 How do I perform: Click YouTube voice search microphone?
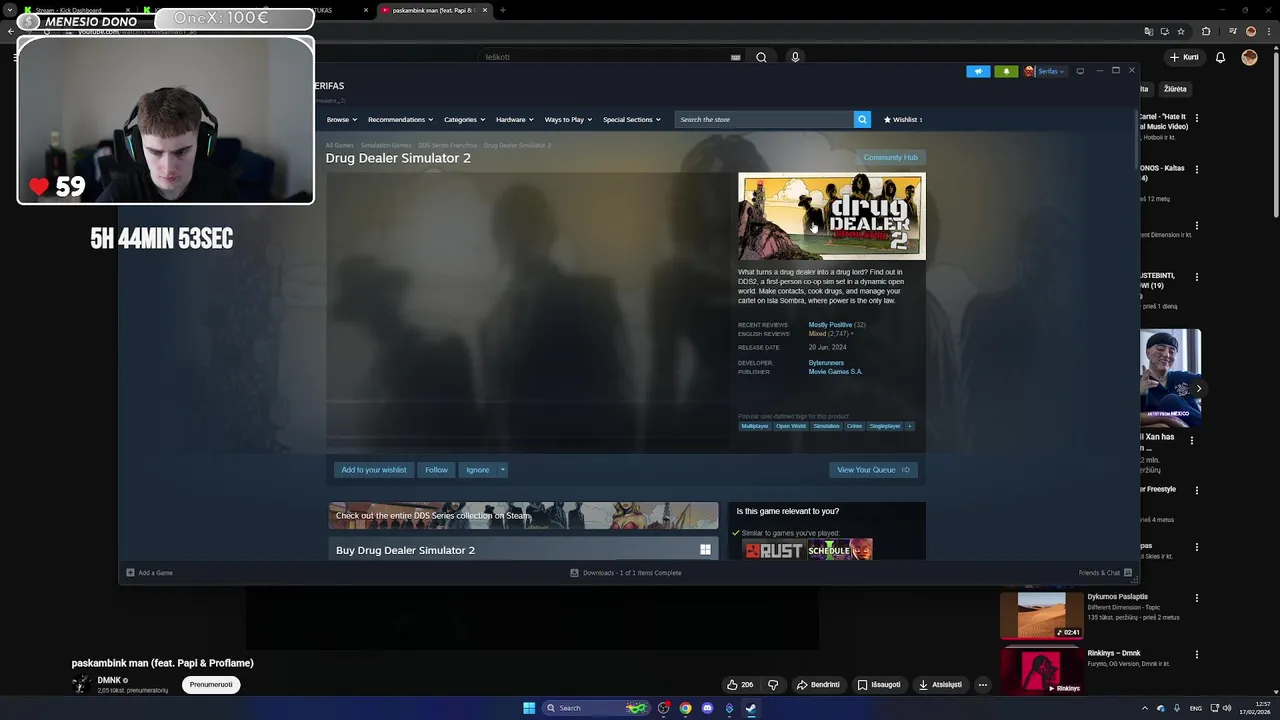[795, 57]
